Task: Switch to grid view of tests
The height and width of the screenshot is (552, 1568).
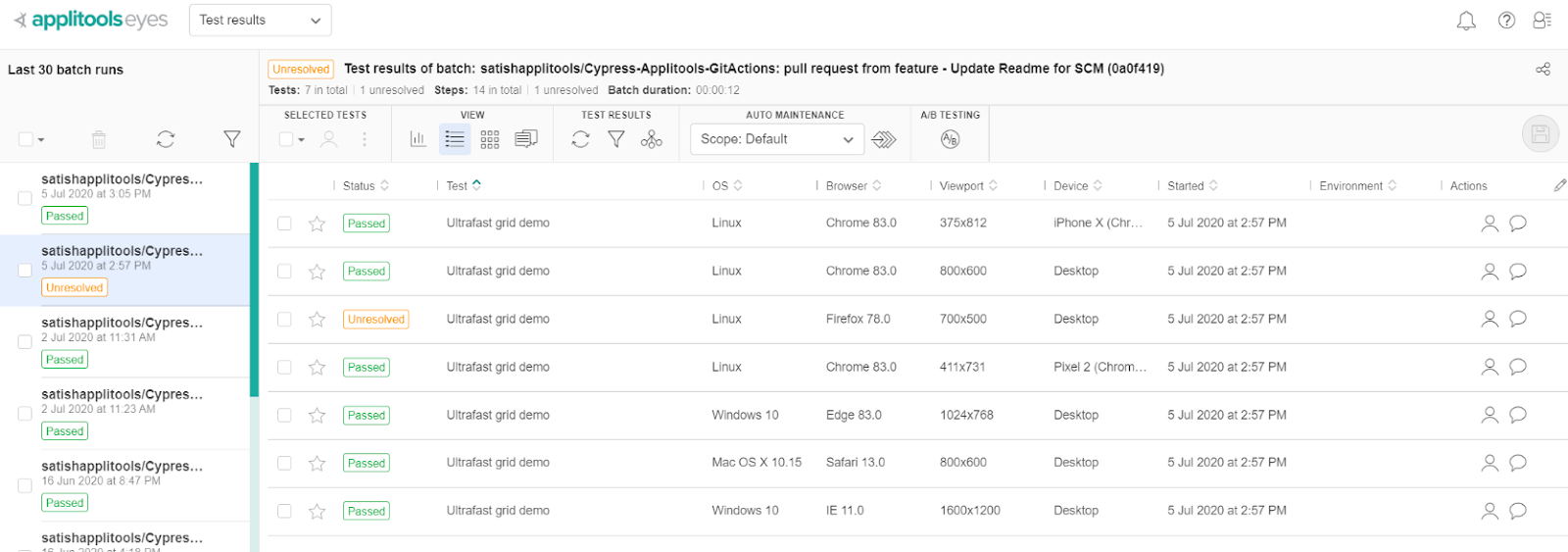Action: (x=490, y=139)
